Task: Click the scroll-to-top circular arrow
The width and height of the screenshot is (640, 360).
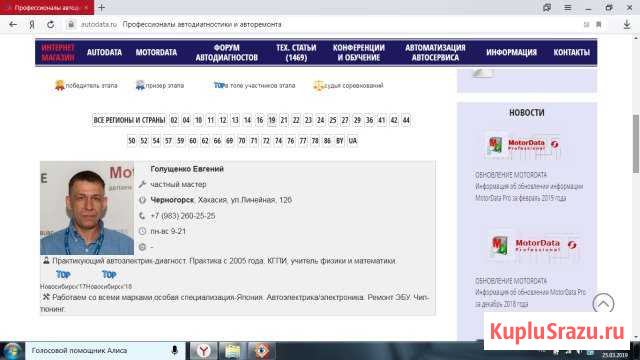Action: click(x=603, y=304)
